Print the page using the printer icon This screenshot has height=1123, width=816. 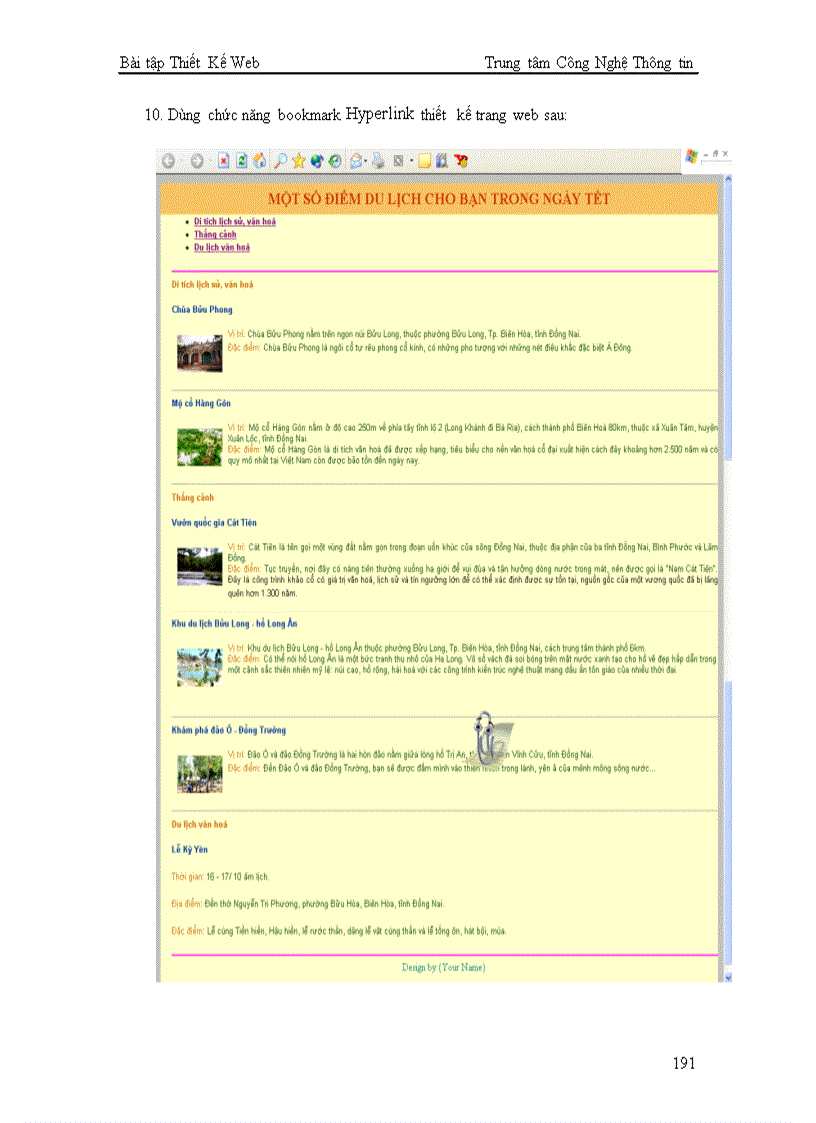coord(379,160)
